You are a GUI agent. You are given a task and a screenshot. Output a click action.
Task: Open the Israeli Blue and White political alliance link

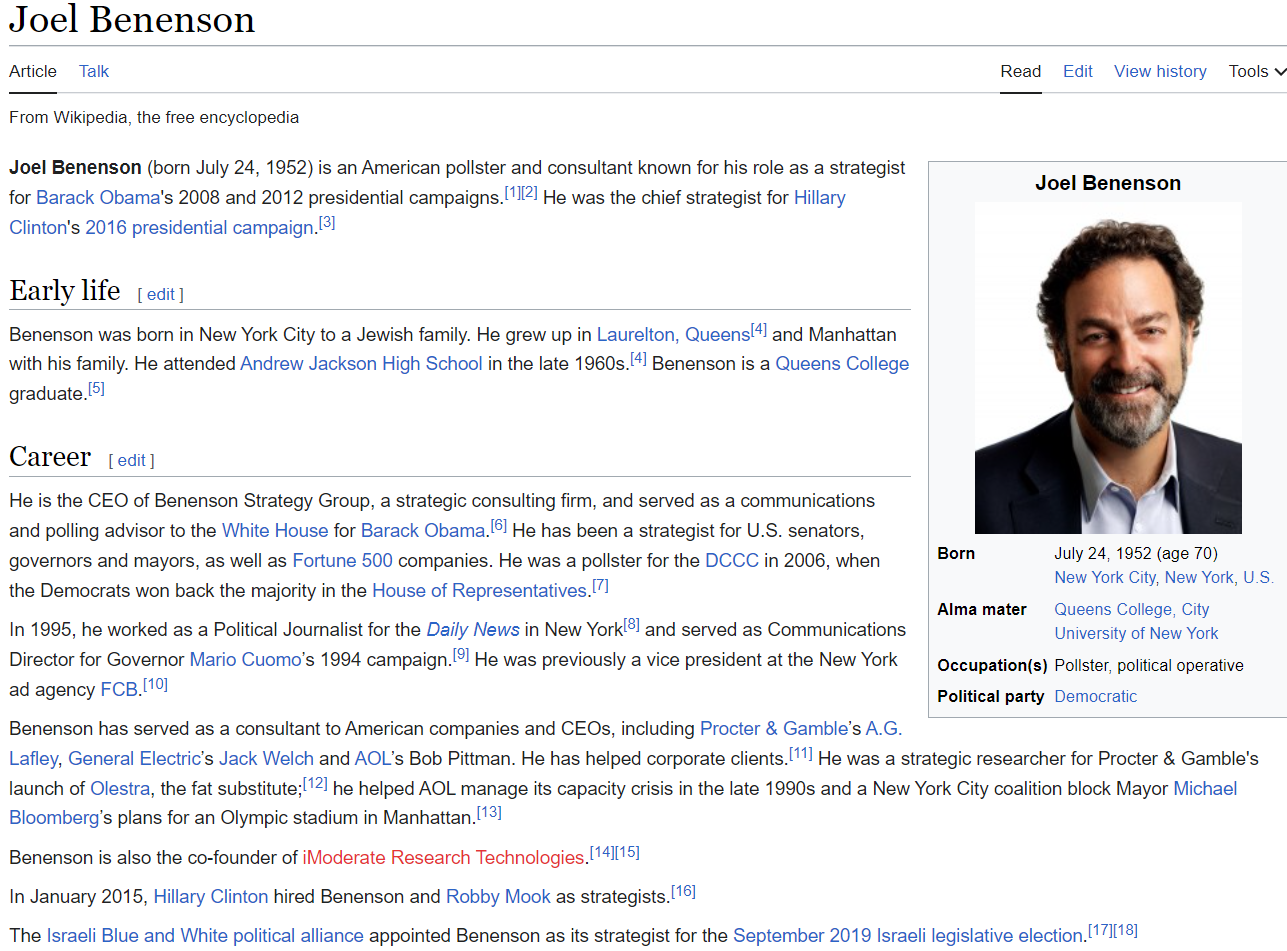click(x=205, y=936)
